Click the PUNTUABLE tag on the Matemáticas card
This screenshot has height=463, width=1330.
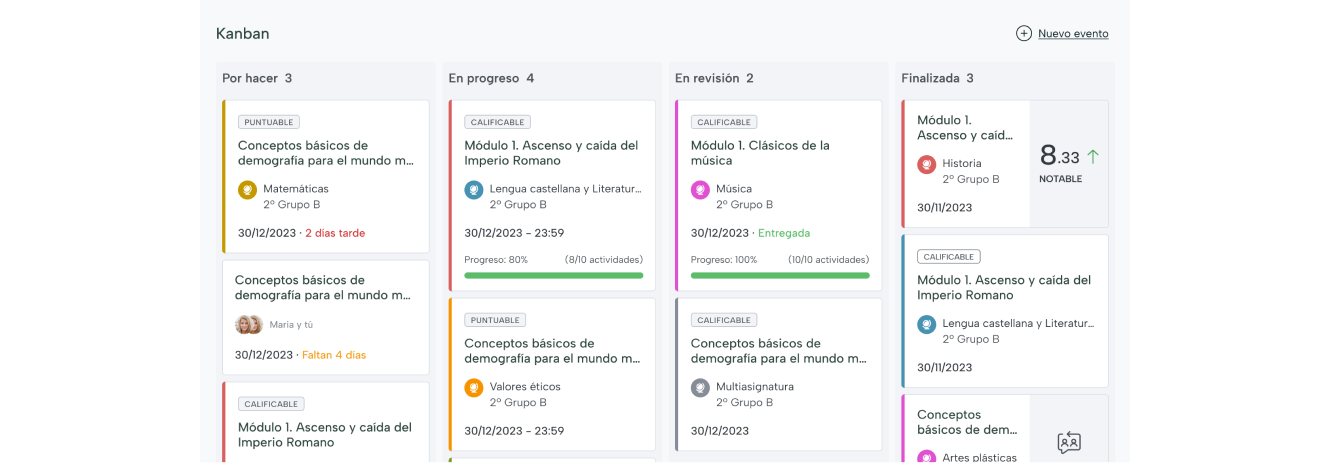[268, 122]
